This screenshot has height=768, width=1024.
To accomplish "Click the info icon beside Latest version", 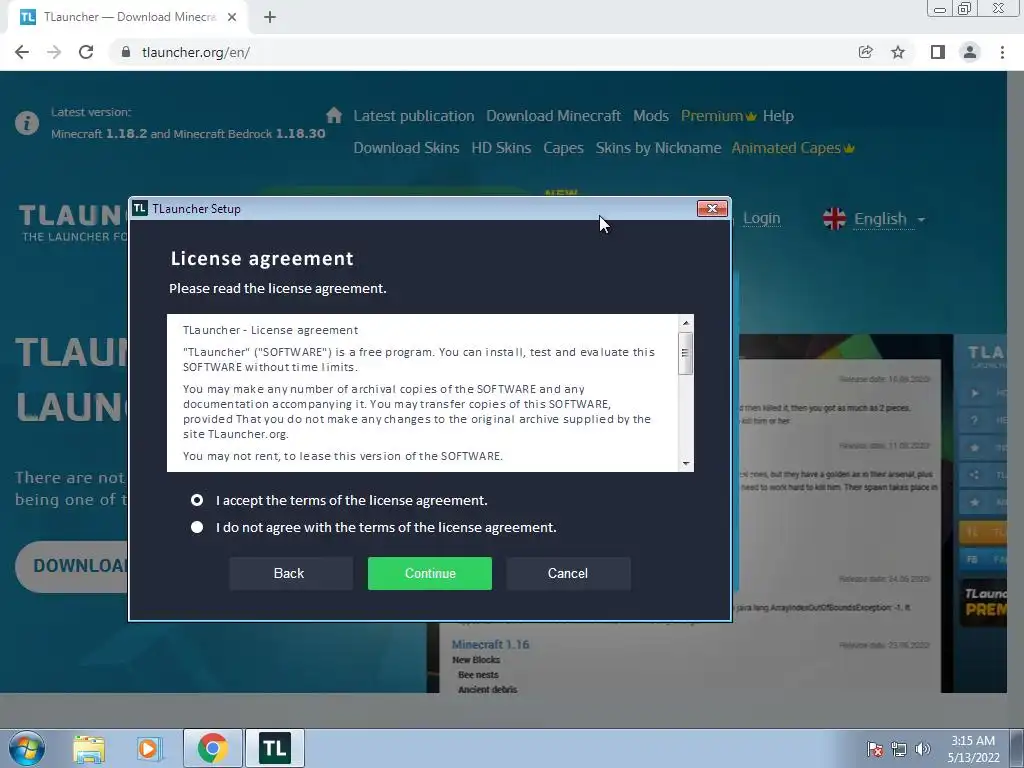I will pos(27,123).
